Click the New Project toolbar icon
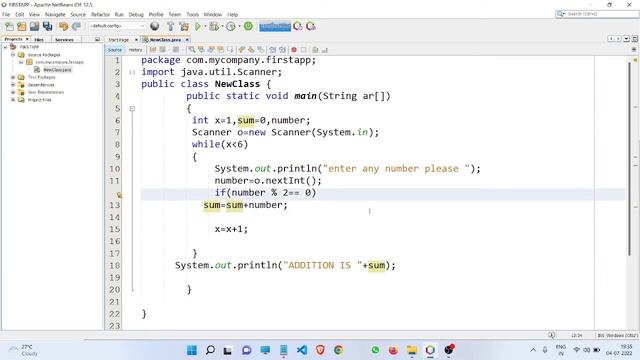Viewport: 640px width, 360px height. [x=22, y=27]
